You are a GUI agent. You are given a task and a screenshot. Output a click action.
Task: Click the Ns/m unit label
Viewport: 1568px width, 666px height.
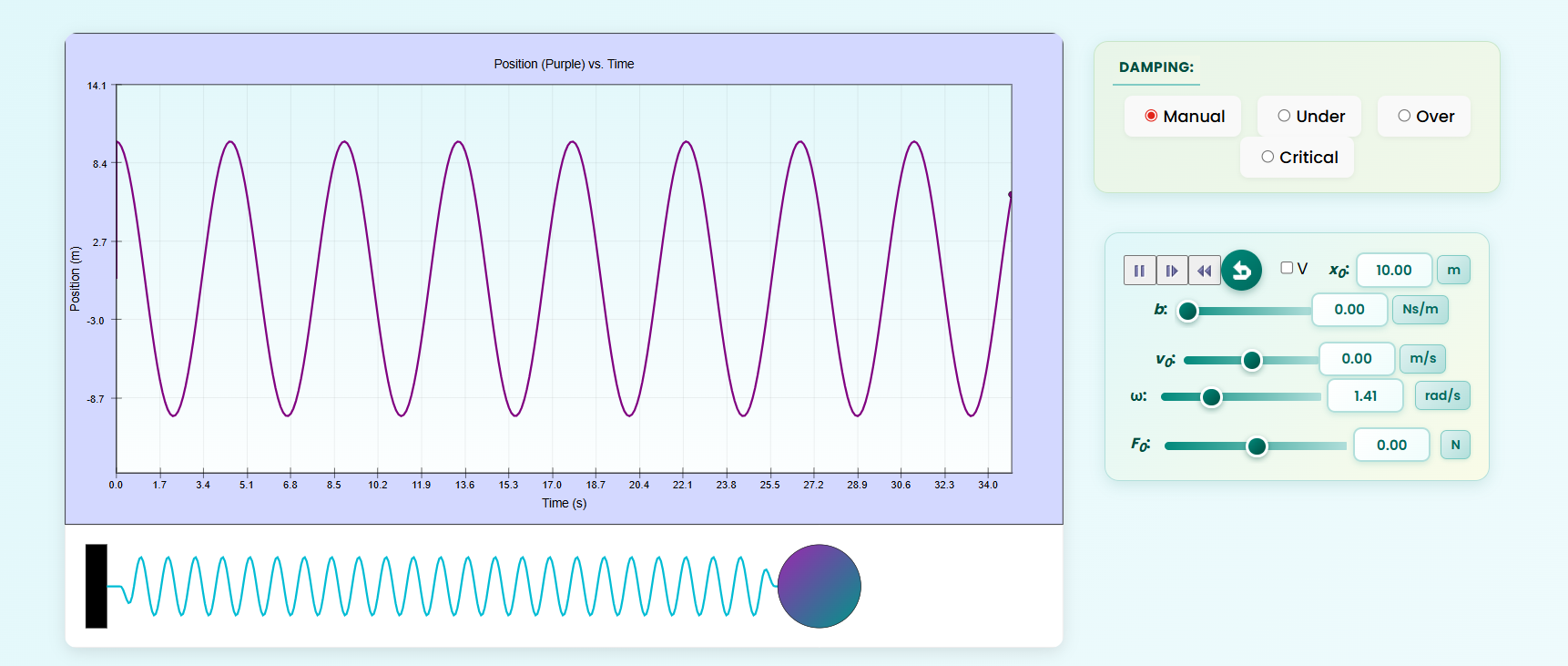point(1420,310)
